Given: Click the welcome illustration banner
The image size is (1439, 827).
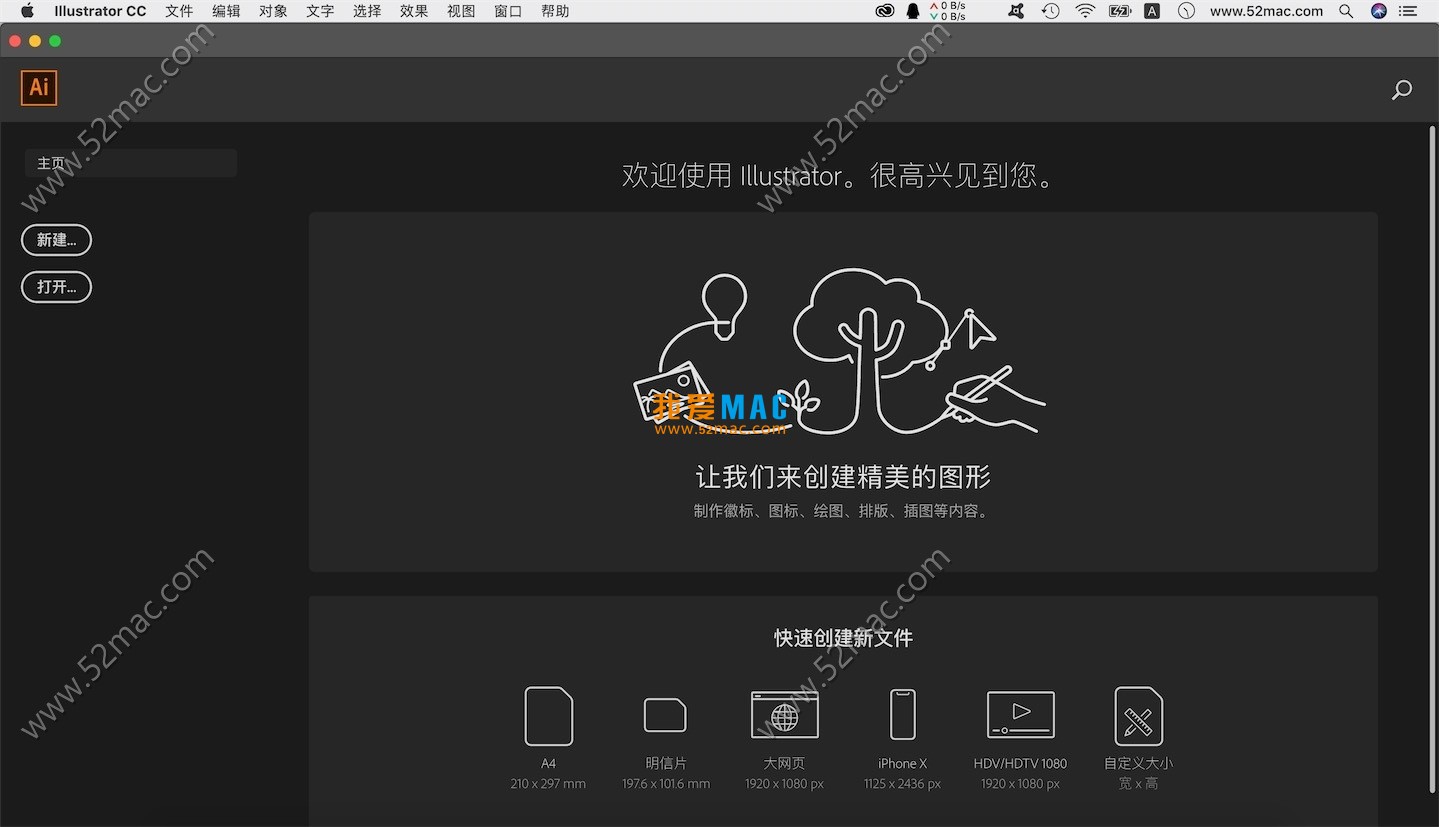Looking at the screenshot, I should (x=843, y=392).
